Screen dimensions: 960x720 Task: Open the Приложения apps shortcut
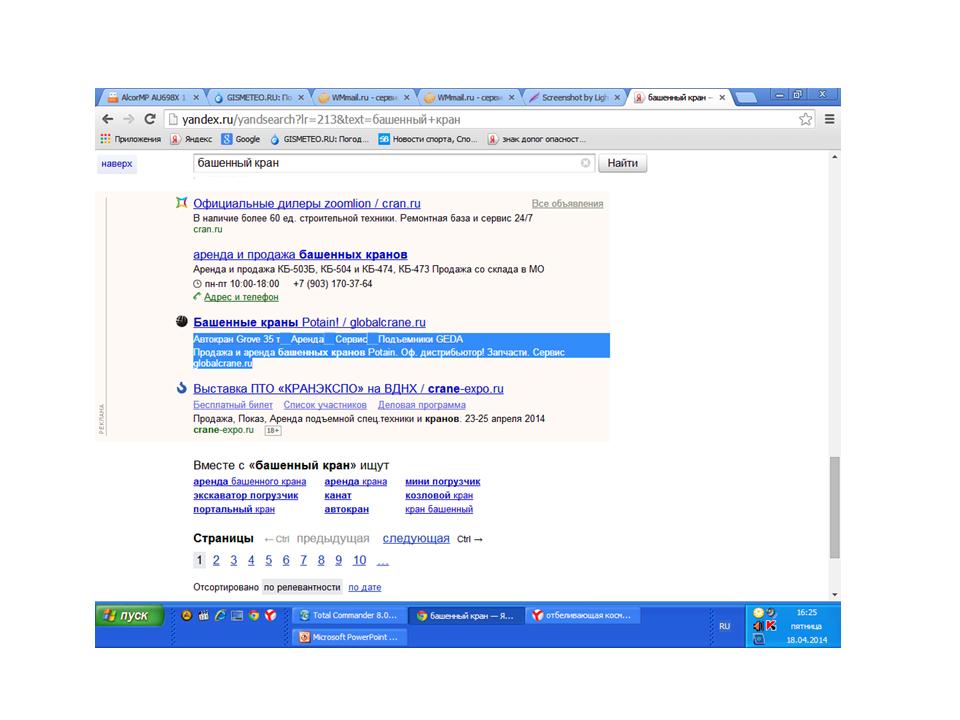(130, 139)
